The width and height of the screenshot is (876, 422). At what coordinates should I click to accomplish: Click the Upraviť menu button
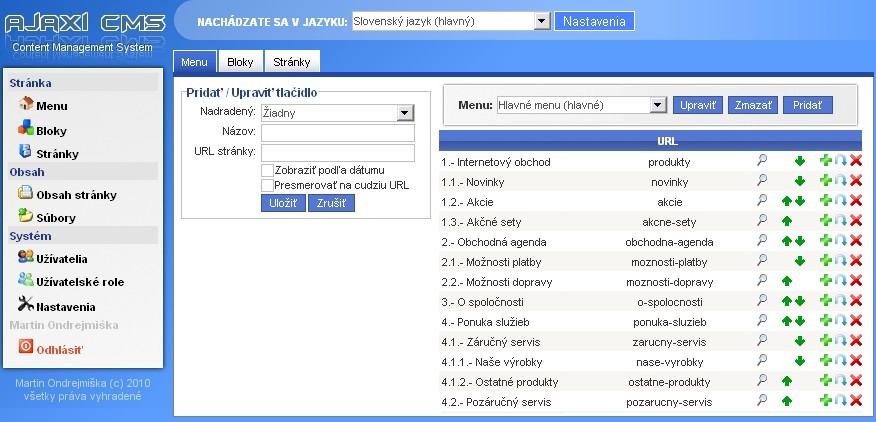(x=698, y=105)
